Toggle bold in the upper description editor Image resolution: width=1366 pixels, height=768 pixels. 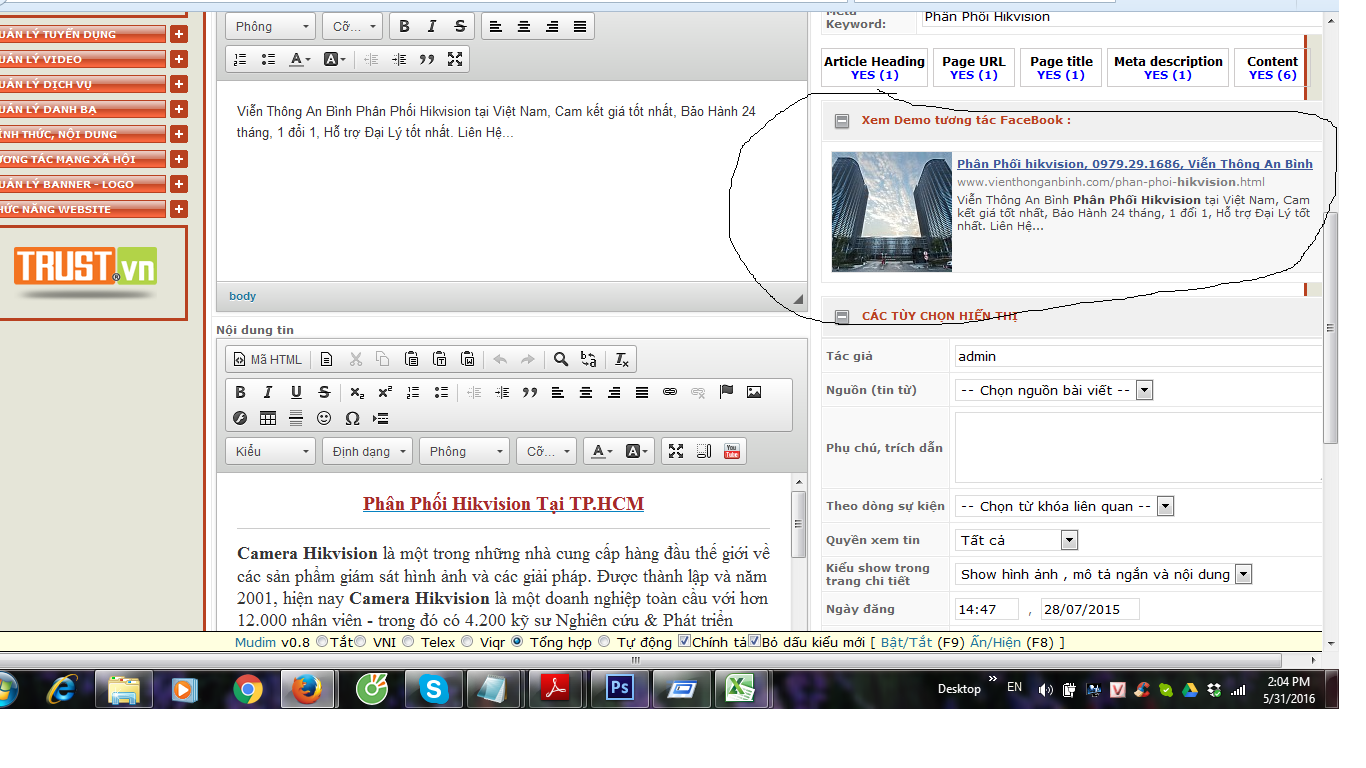404,27
